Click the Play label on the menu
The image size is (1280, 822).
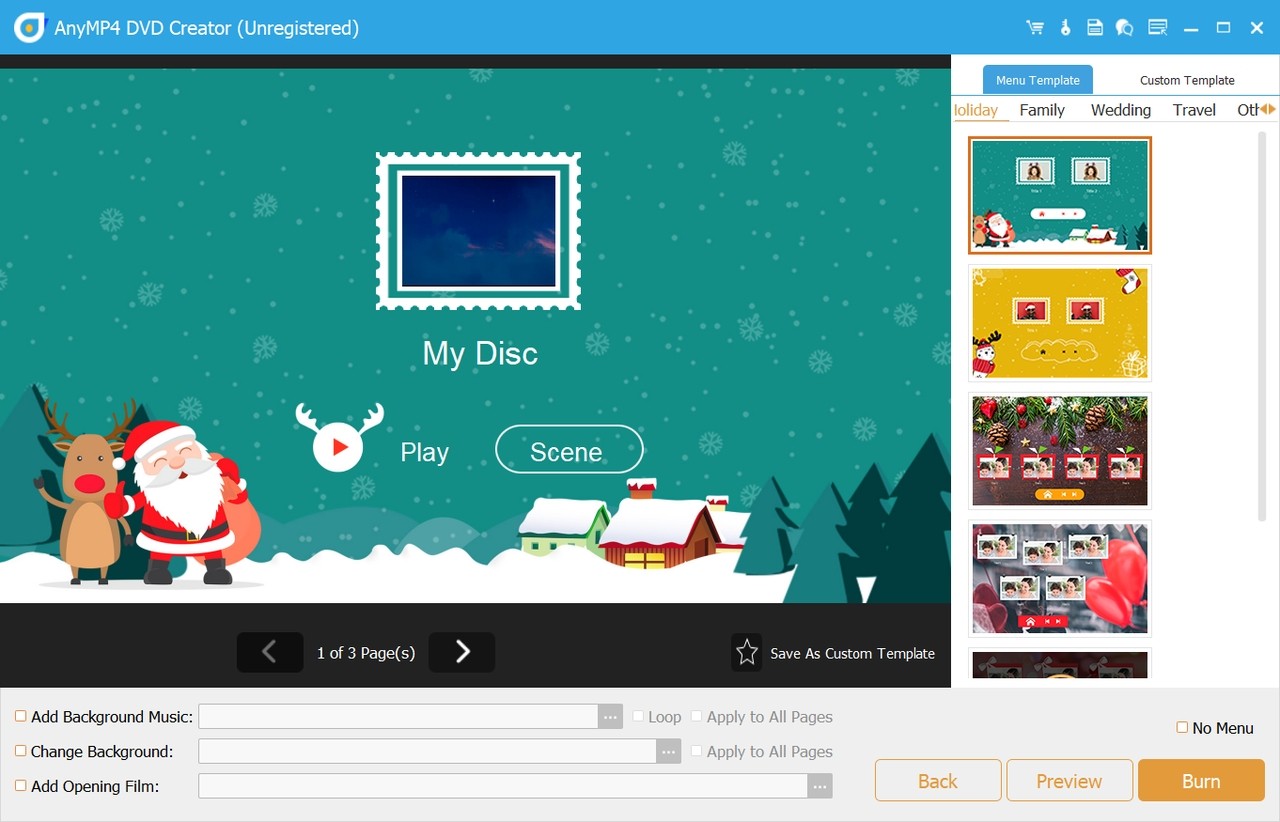click(x=424, y=453)
